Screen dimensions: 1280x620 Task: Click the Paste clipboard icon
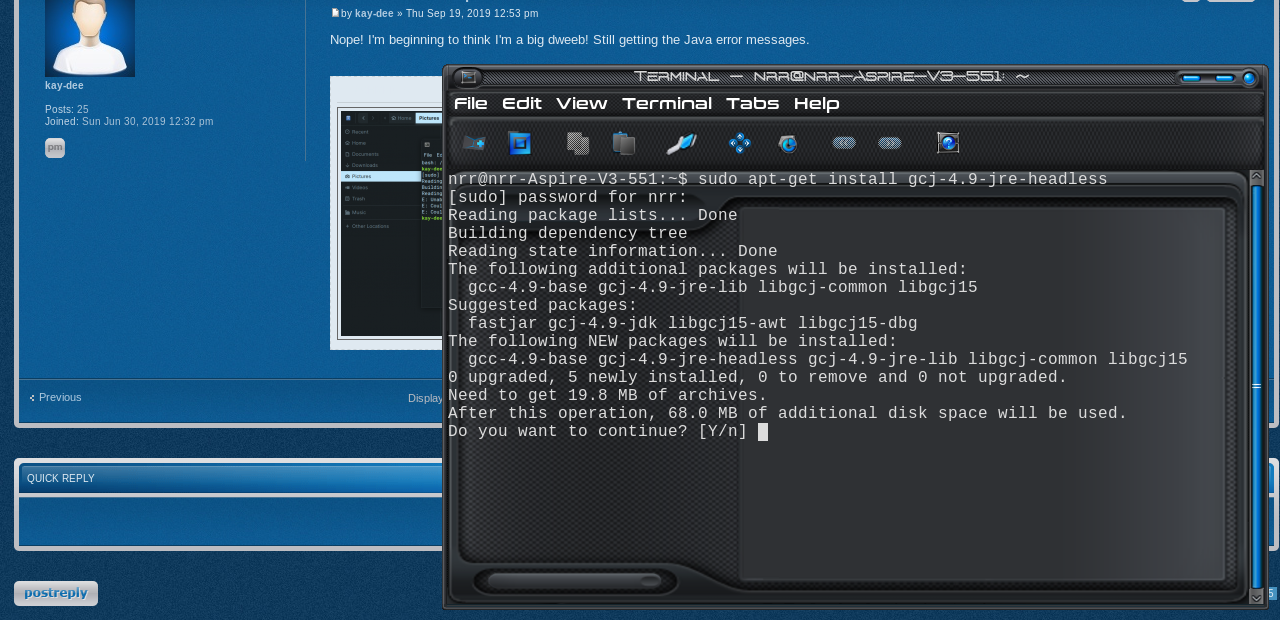tap(624, 143)
